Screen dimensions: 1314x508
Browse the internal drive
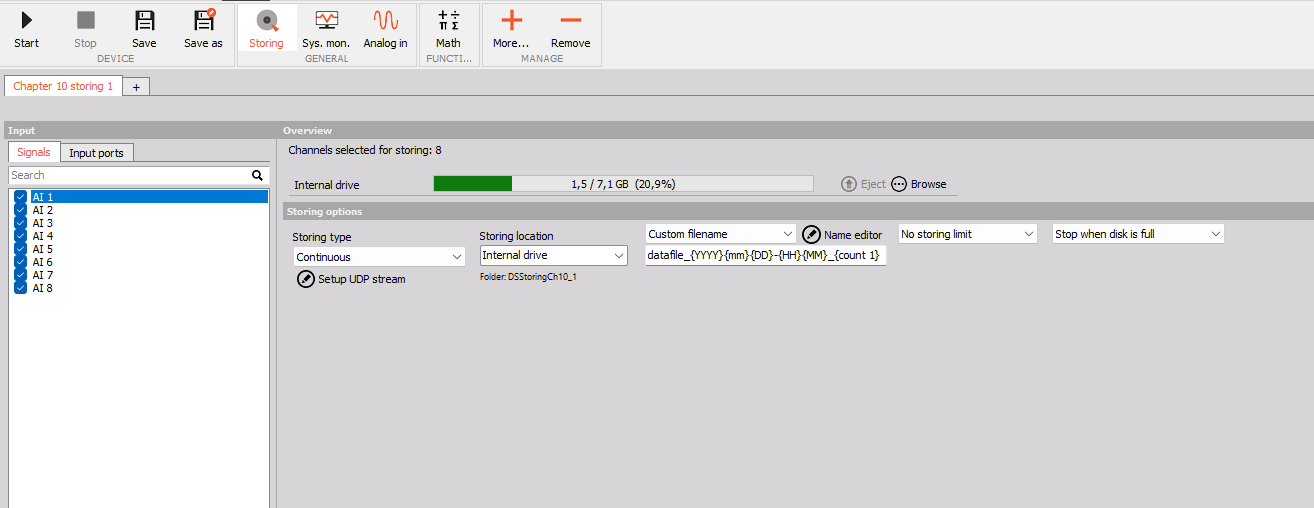(x=919, y=184)
